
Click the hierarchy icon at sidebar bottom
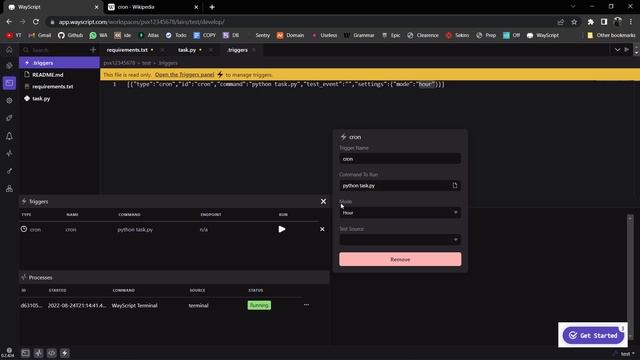(x=9, y=189)
